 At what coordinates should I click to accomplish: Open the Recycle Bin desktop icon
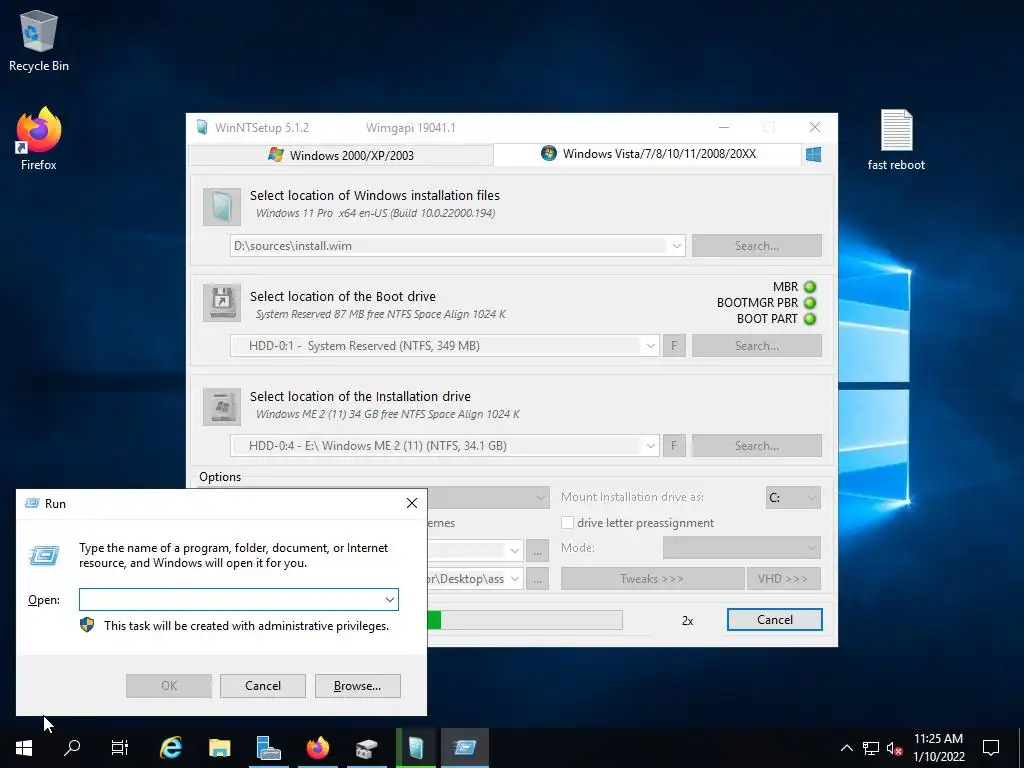click(39, 40)
